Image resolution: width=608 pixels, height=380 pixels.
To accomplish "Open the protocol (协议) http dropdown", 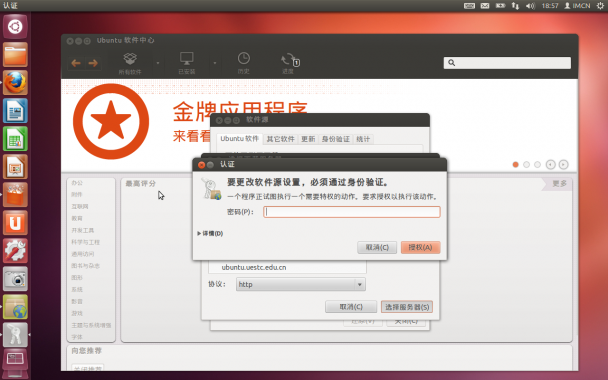I will [x=301, y=284].
